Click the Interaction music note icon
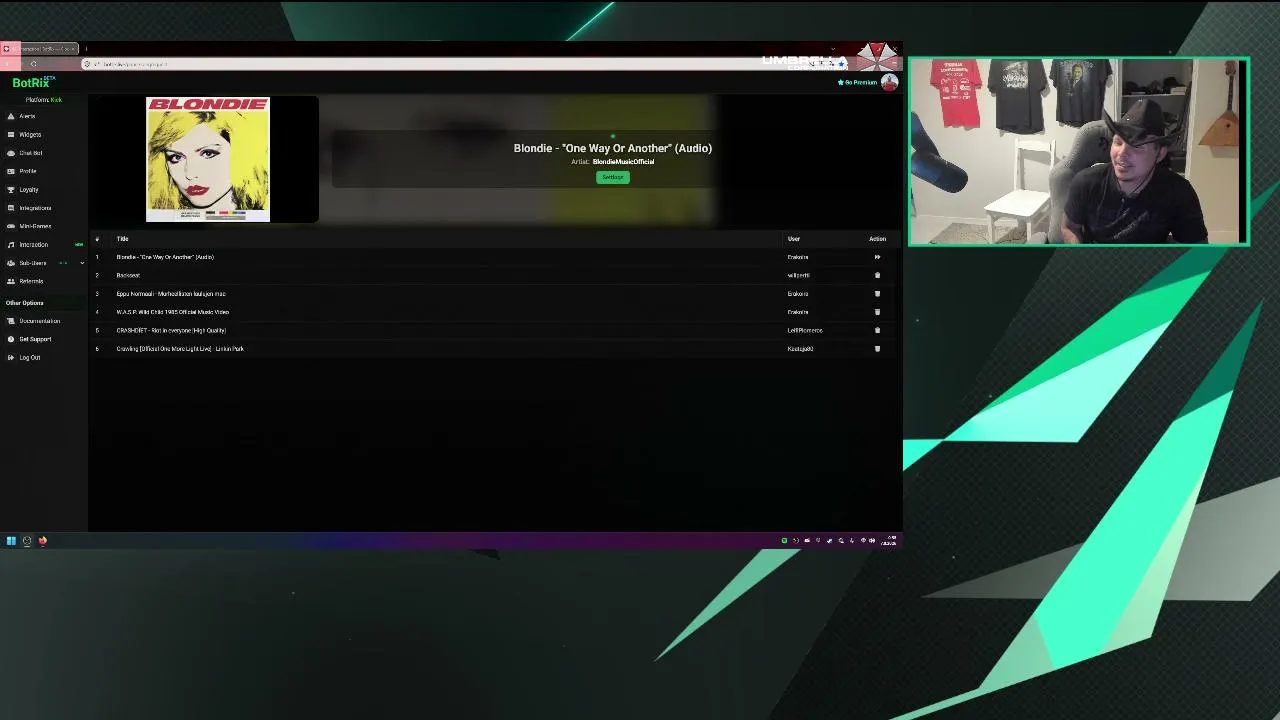This screenshot has height=720, width=1280. [x=11, y=245]
